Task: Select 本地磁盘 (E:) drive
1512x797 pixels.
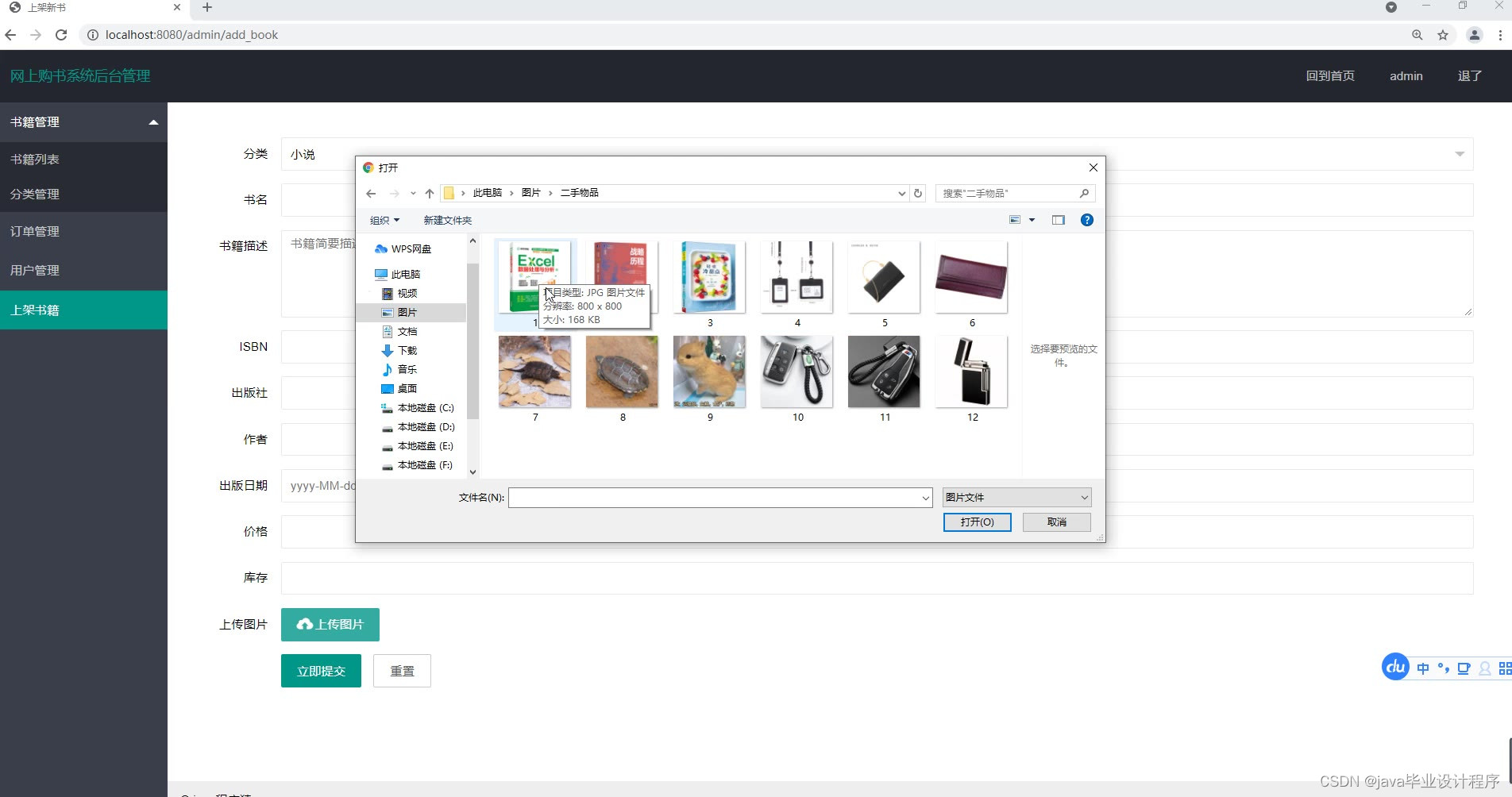Action: click(418, 445)
